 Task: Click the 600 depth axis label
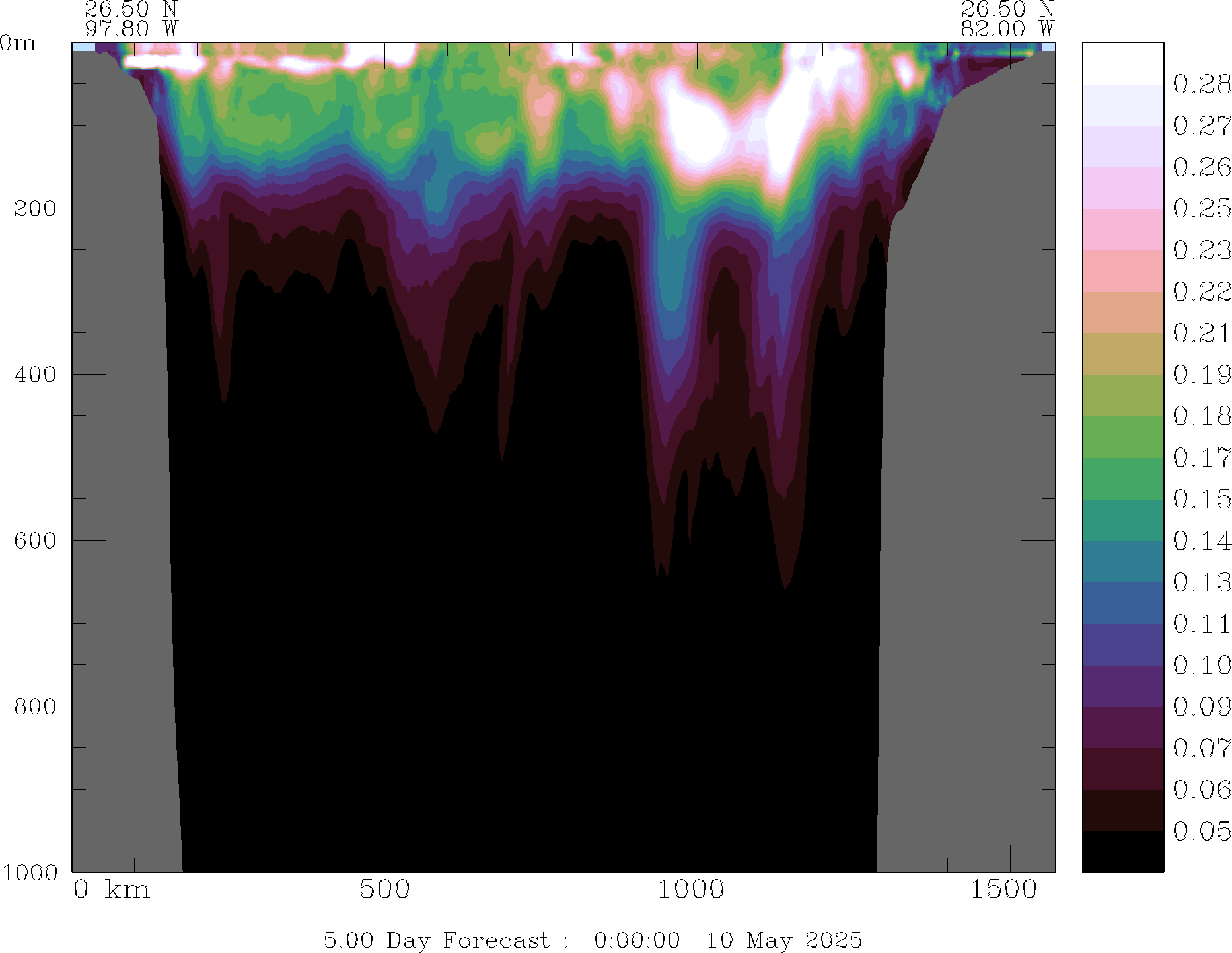coord(35,541)
